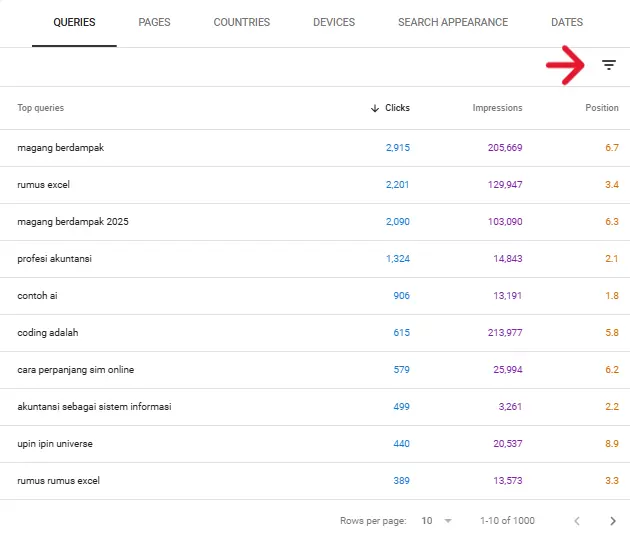Switch to the Countries tab

pyautogui.click(x=244, y=22)
